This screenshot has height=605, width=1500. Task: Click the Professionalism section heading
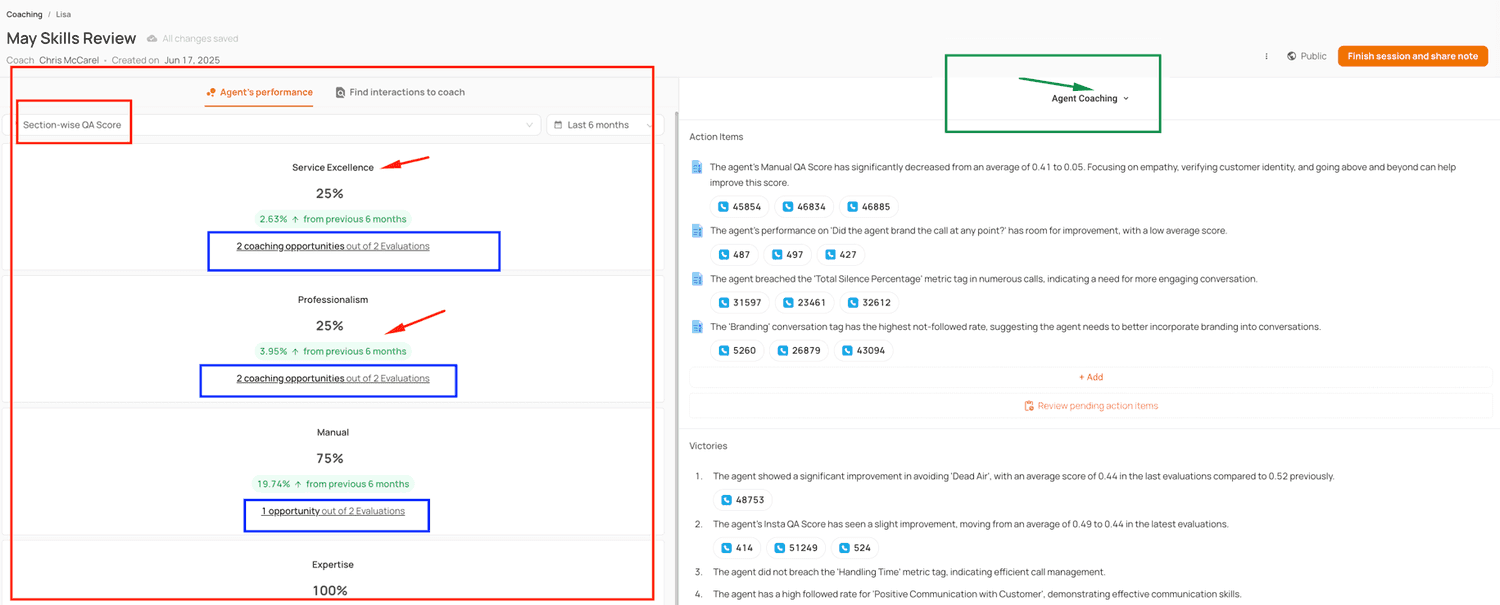(333, 300)
